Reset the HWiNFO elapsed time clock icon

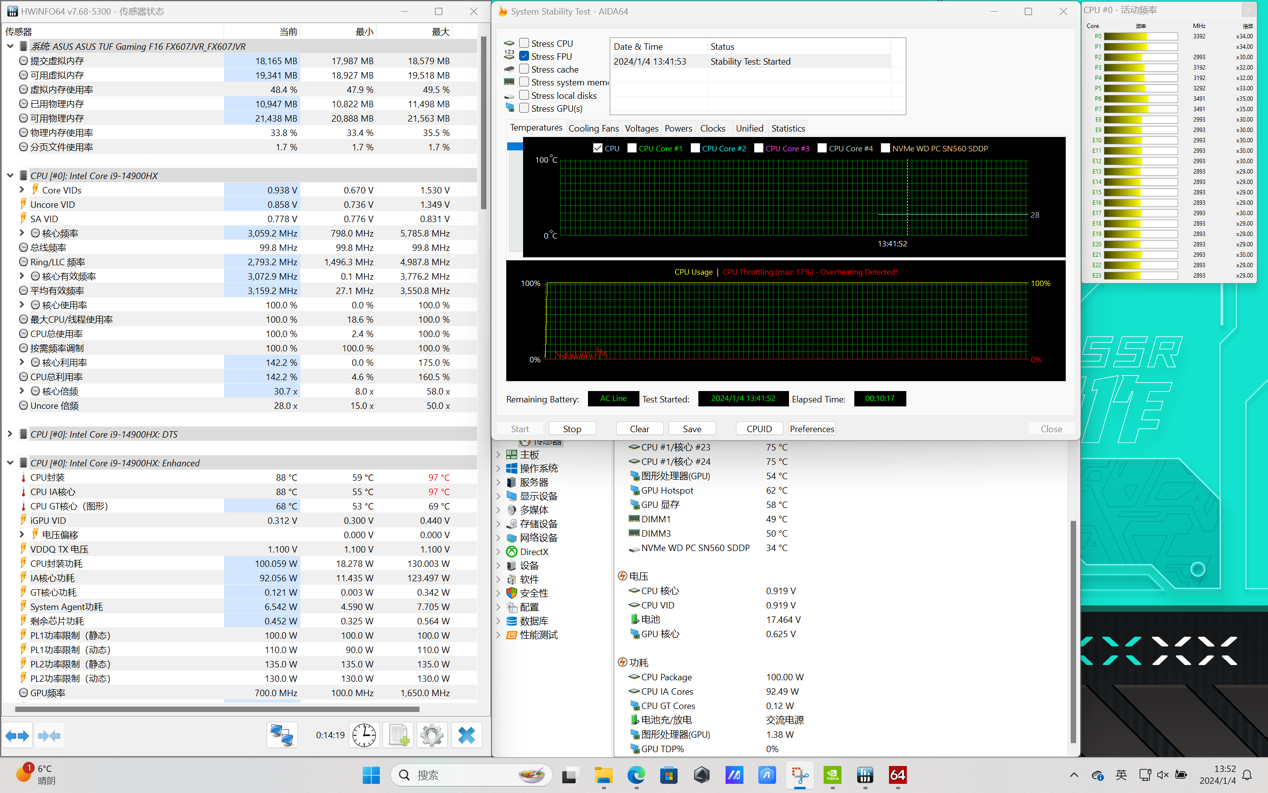[x=364, y=735]
